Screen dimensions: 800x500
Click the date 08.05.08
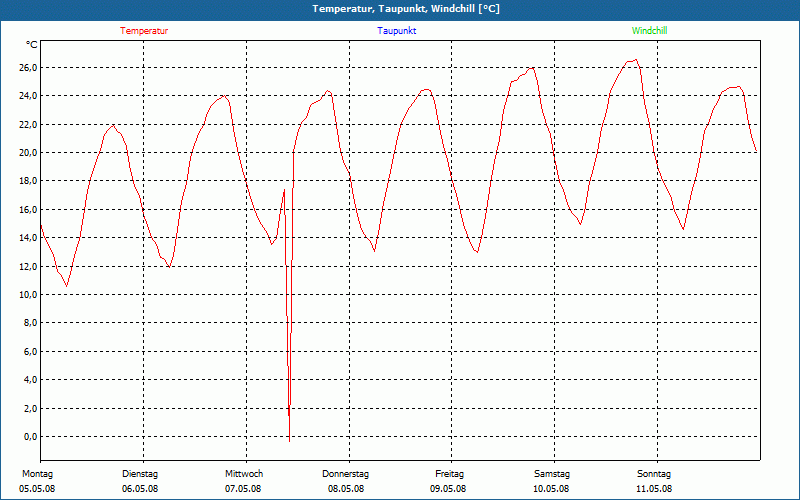[346, 489]
